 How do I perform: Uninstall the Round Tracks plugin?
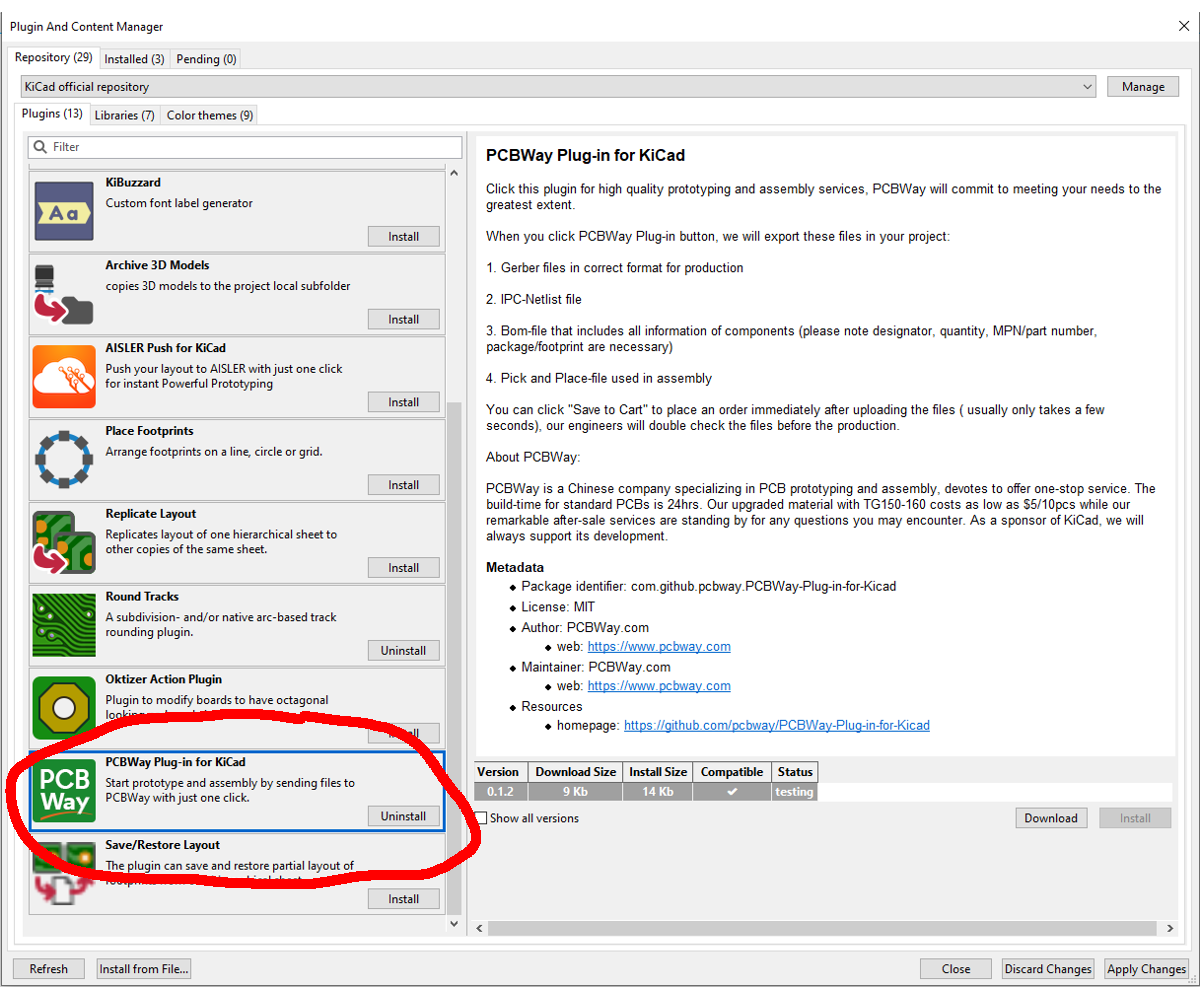point(404,651)
